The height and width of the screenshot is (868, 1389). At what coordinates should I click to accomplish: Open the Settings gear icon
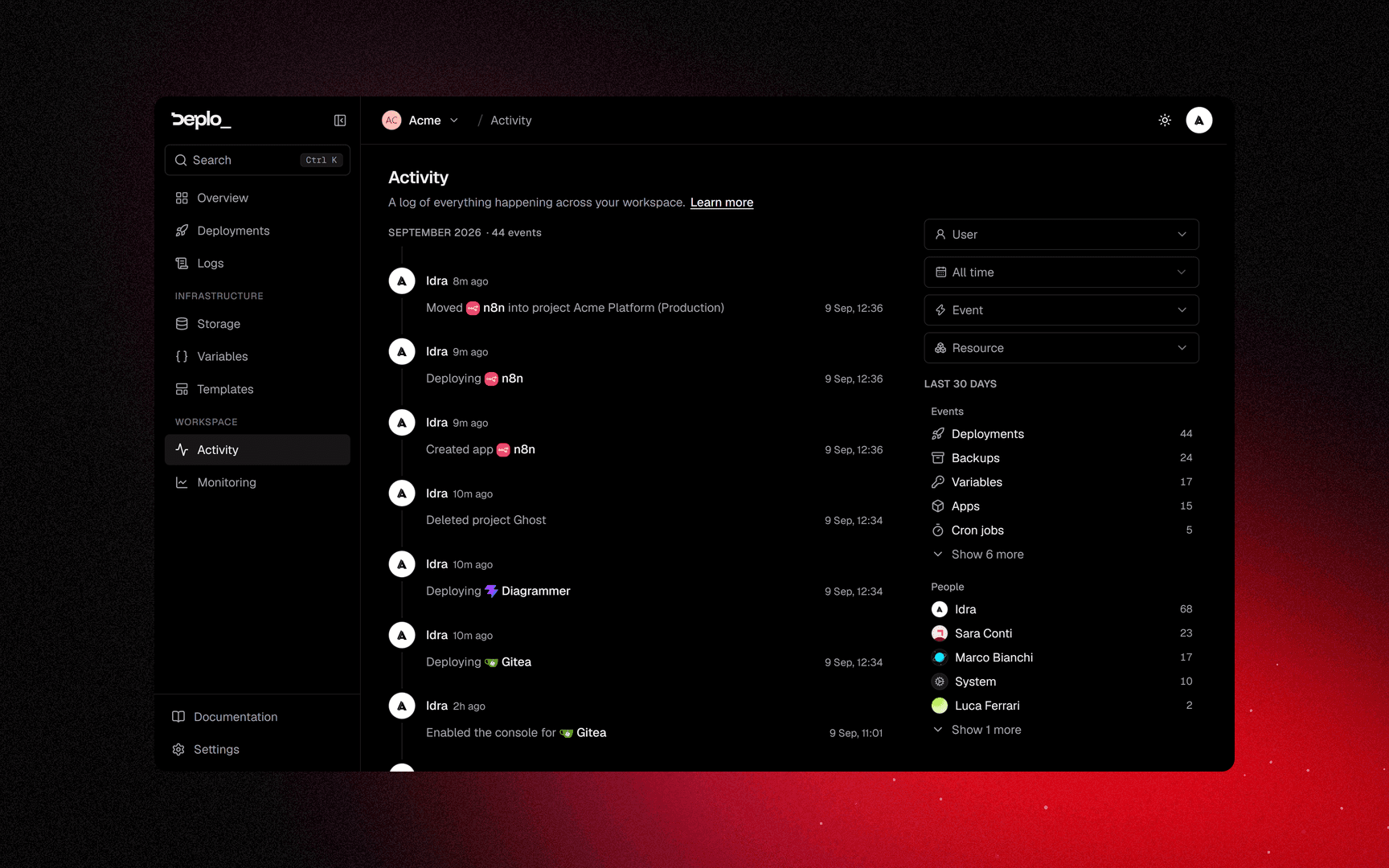tap(178, 749)
